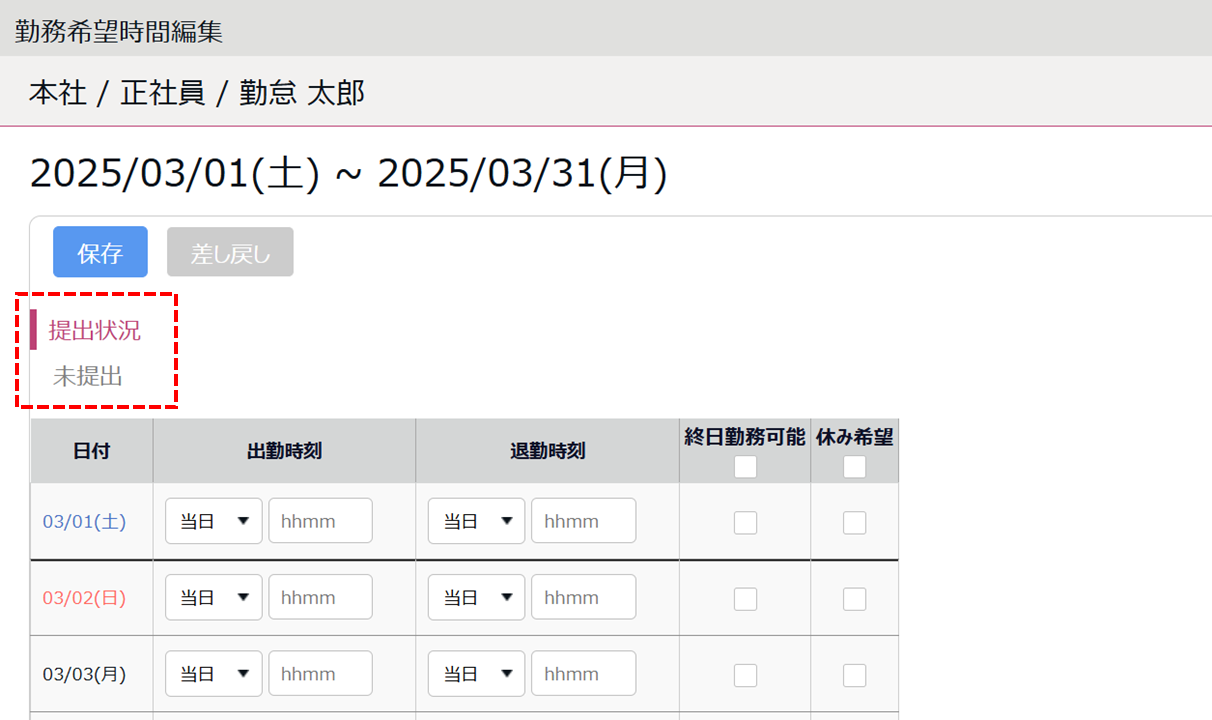Open 退勤時刻 当日 dropdown for 03/02(日)

tap(477, 597)
